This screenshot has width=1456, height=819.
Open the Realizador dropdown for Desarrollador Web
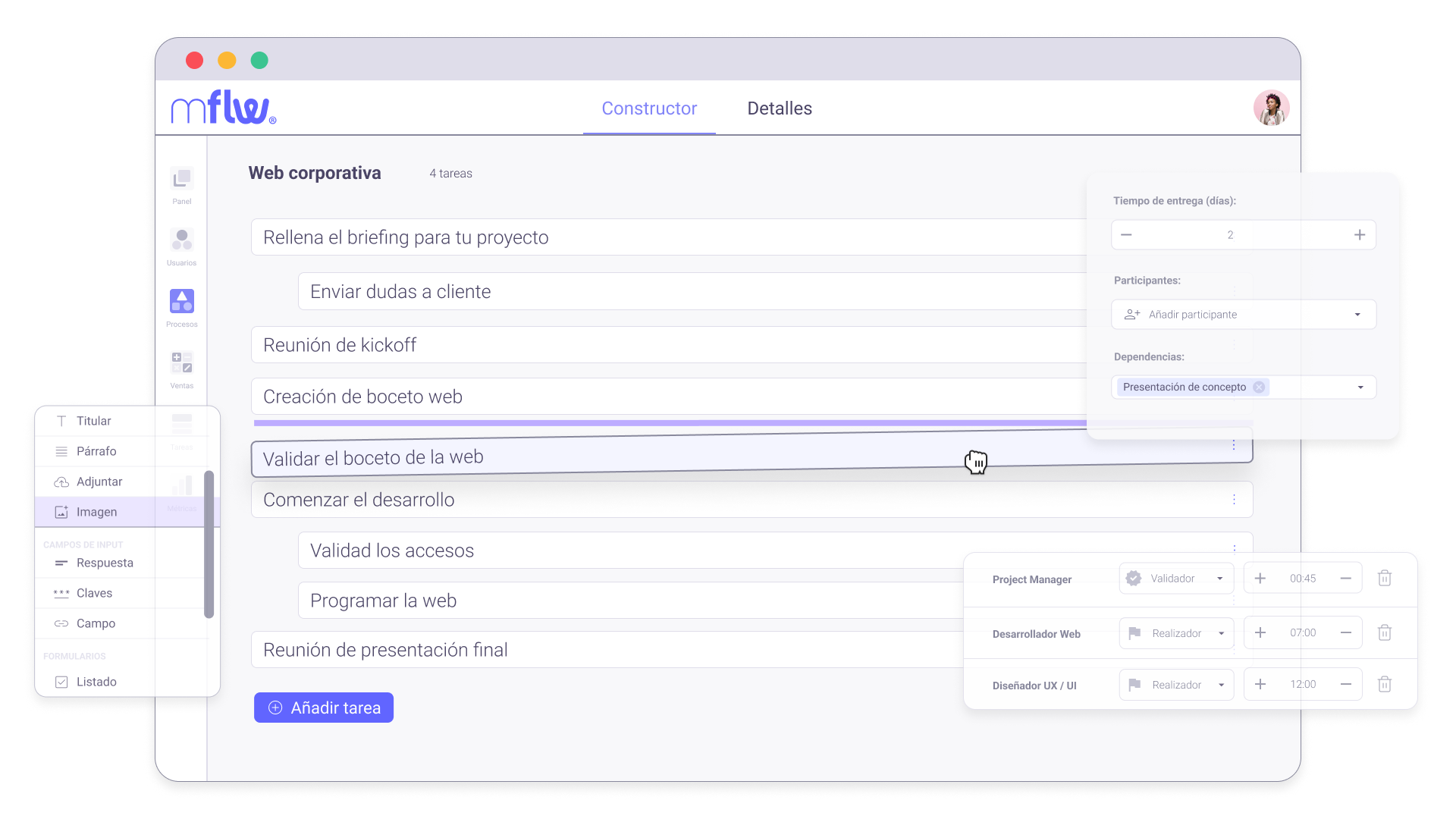point(1175,632)
